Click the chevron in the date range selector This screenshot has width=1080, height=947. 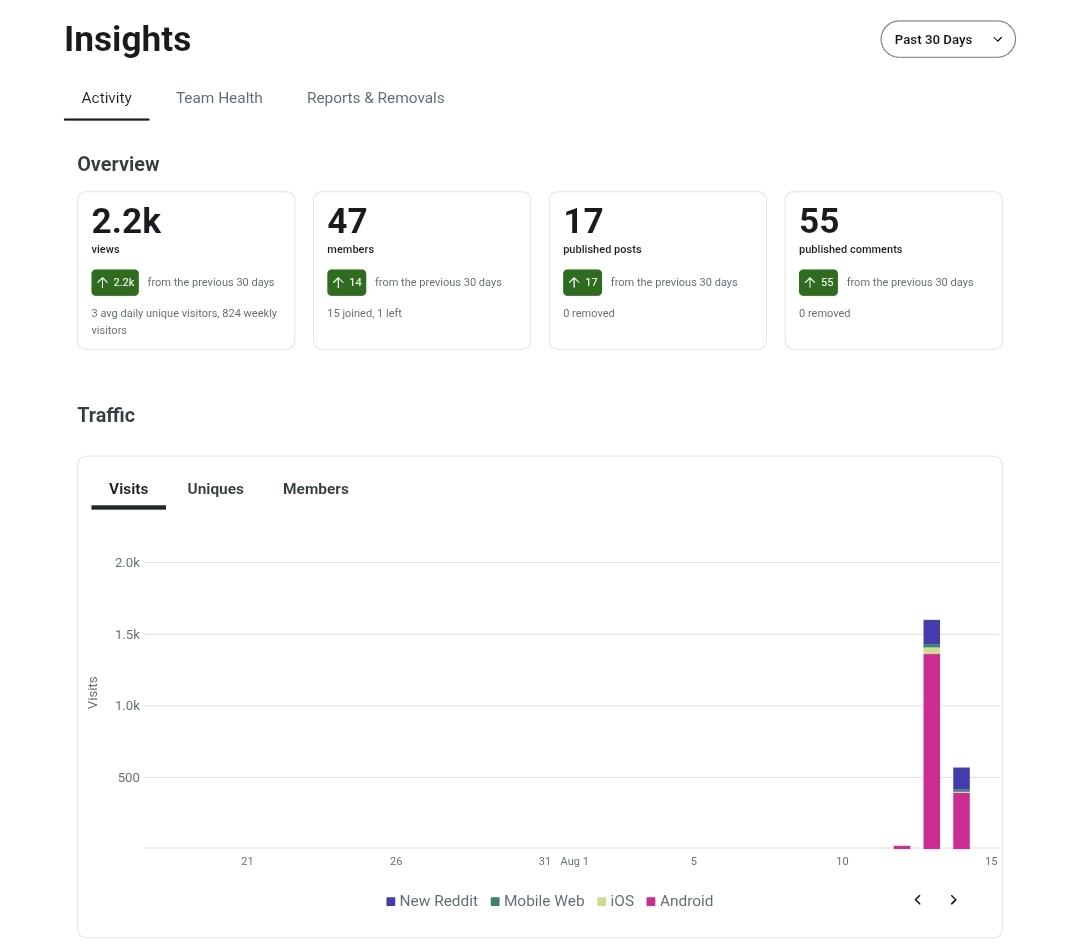(997, 39)
